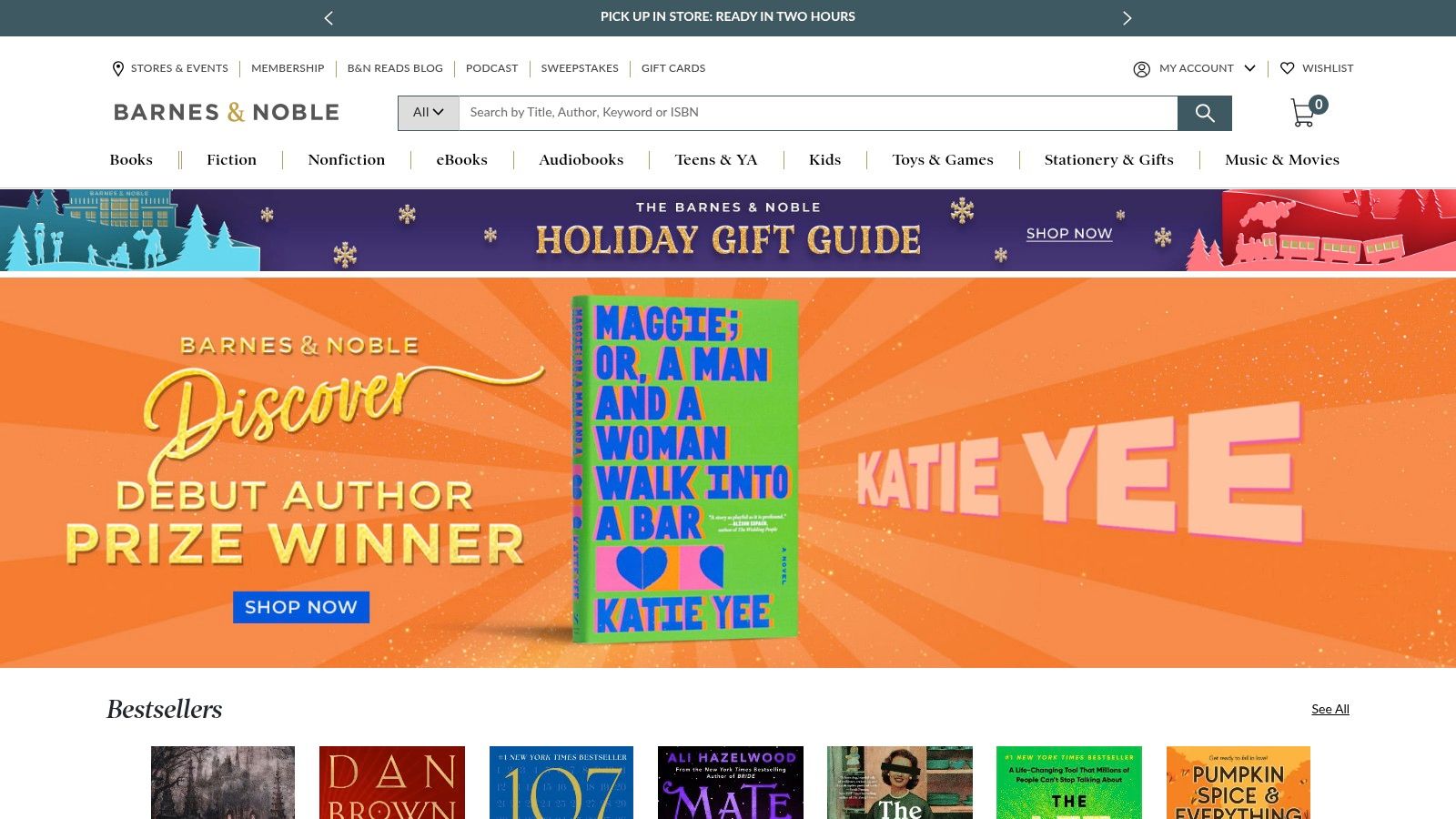Go to next promo with the right arrow
Screen dimensions: 1456x819
(x=1127, y=17)
